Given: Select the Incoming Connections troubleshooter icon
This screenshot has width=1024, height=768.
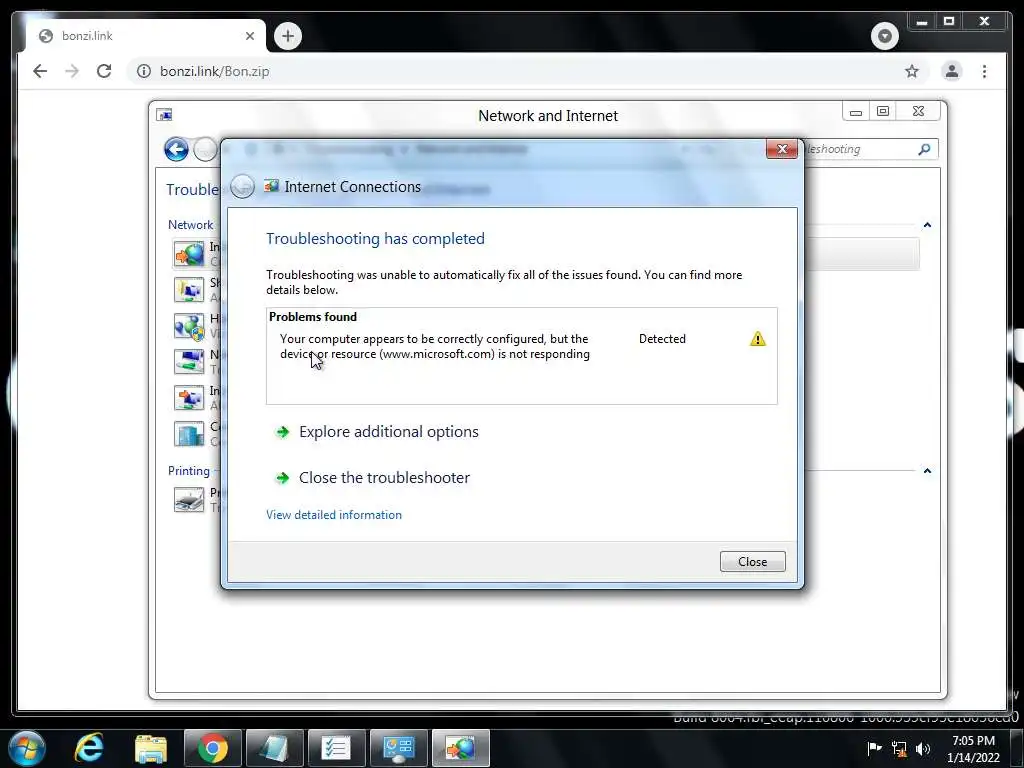Looking at the screenshot, I should coord(189,398).
